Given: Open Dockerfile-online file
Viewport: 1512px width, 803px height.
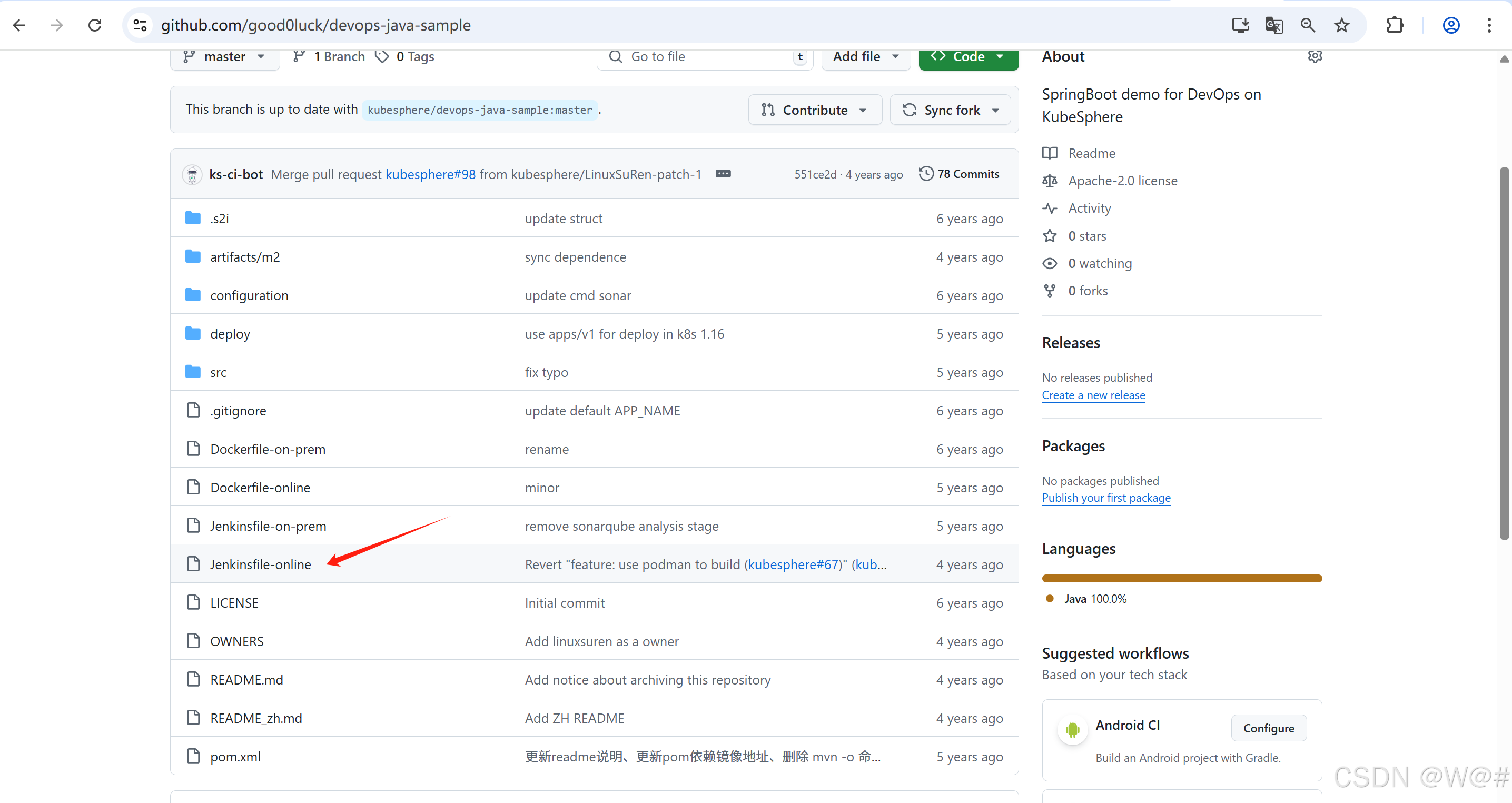Looking at the screenshot, I should (x=260, y=488).
